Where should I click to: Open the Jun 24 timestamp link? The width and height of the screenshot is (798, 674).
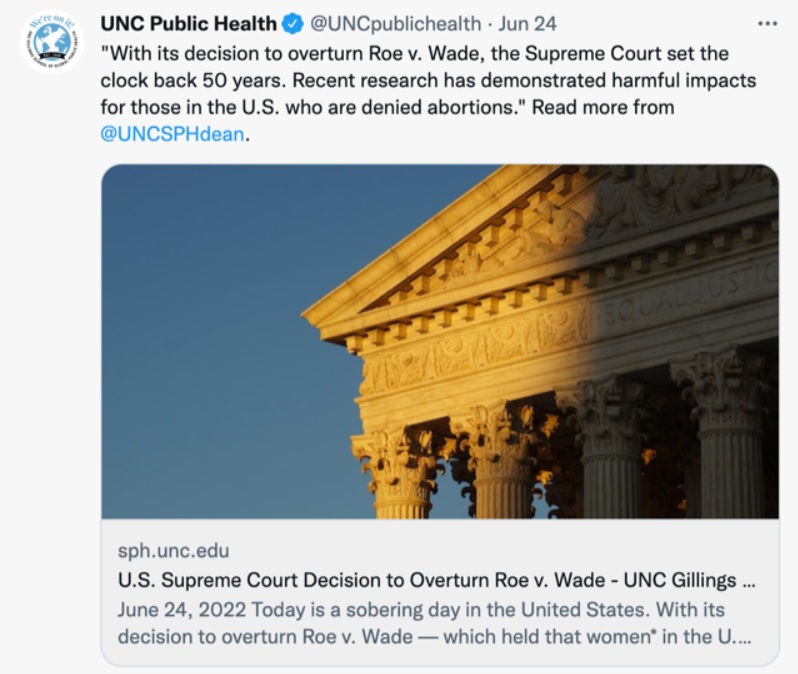point(529,23)
